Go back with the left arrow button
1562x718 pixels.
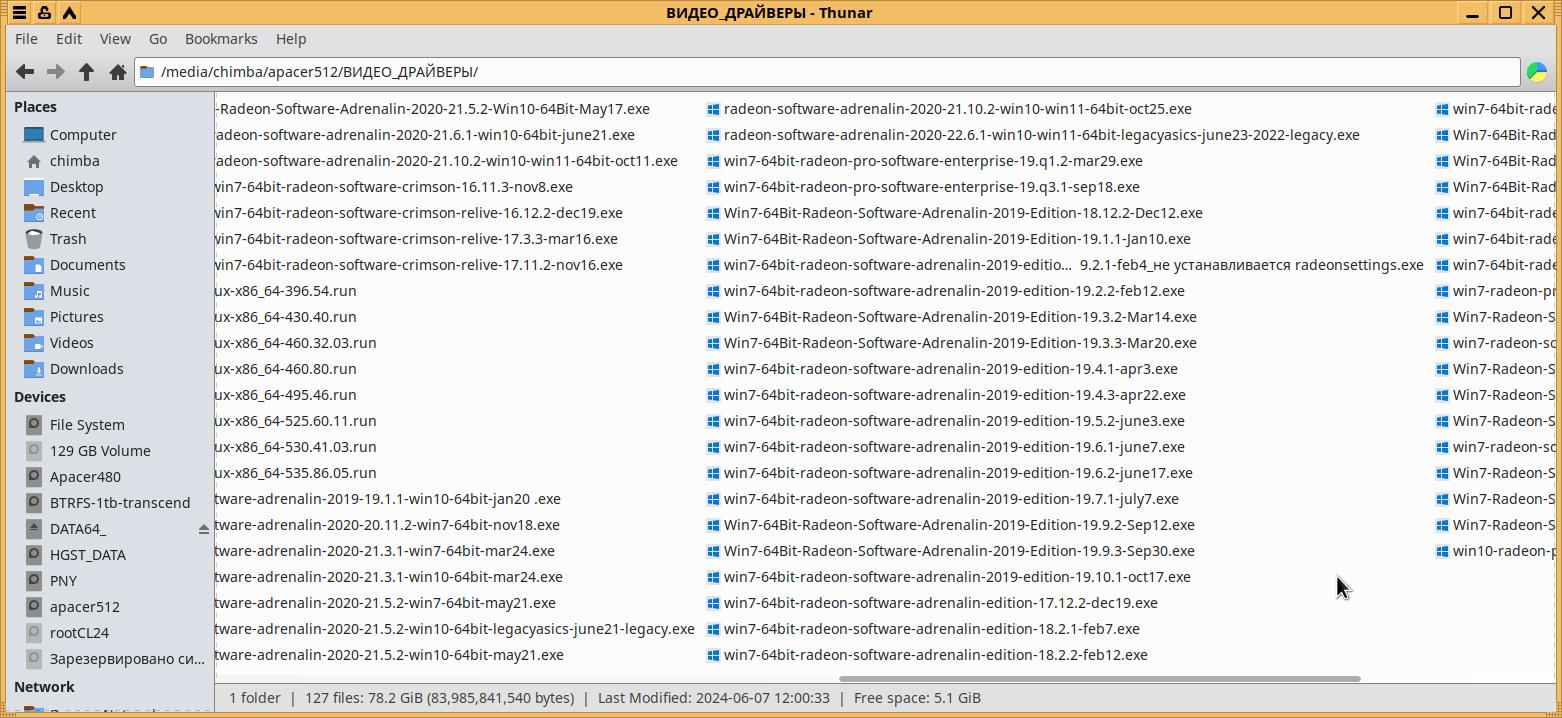point(25,72)
